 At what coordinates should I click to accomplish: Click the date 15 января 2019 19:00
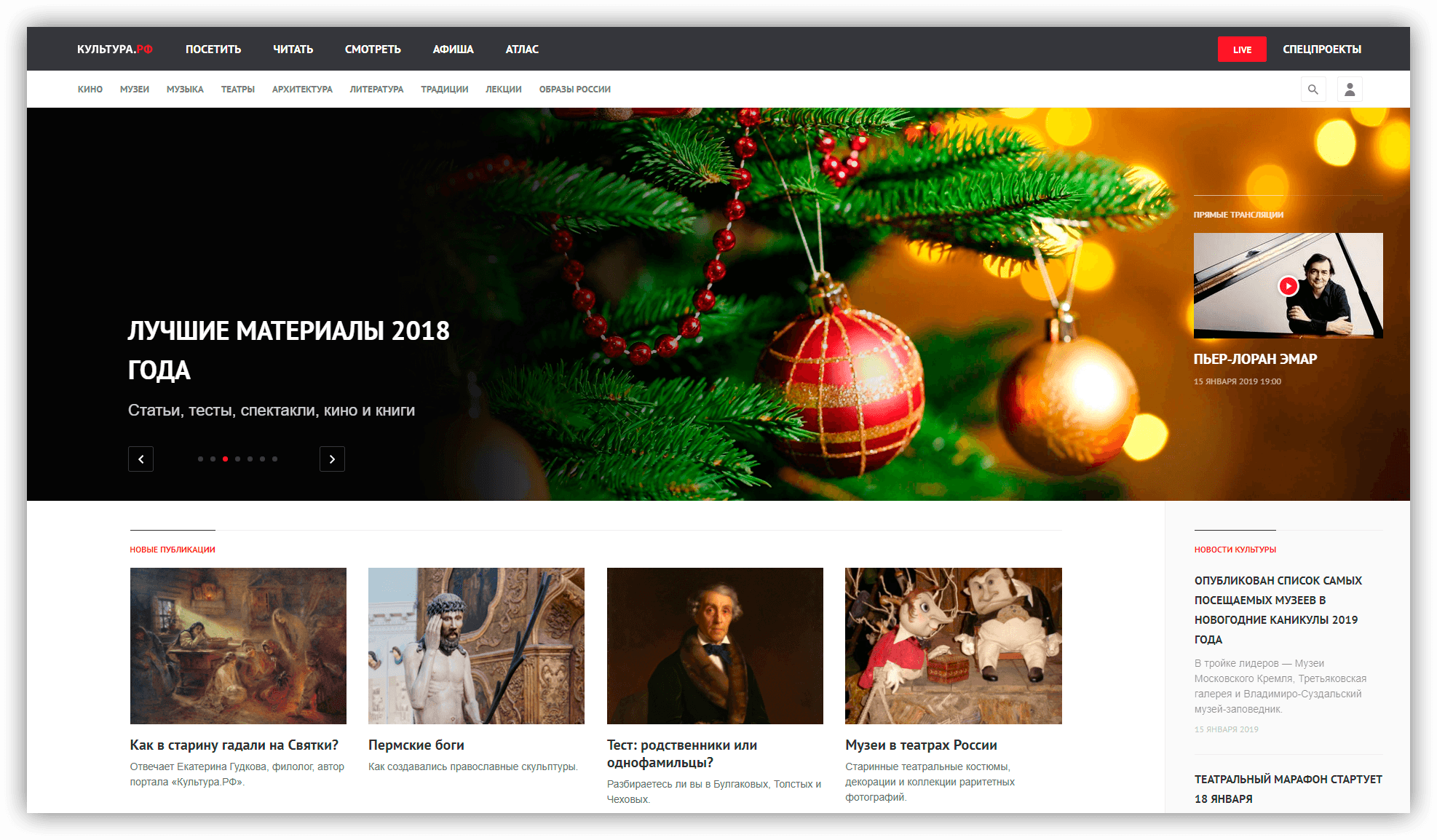pyautogui.click(x=1238, y=381)
